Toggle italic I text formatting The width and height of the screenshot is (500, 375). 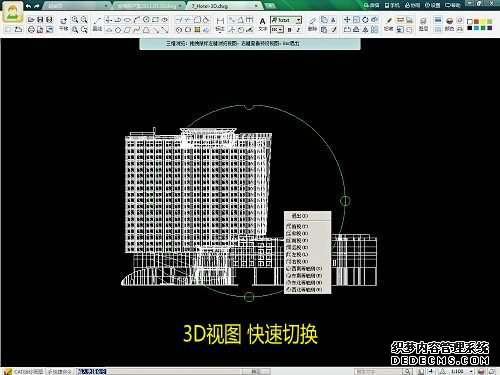point(298,30)
